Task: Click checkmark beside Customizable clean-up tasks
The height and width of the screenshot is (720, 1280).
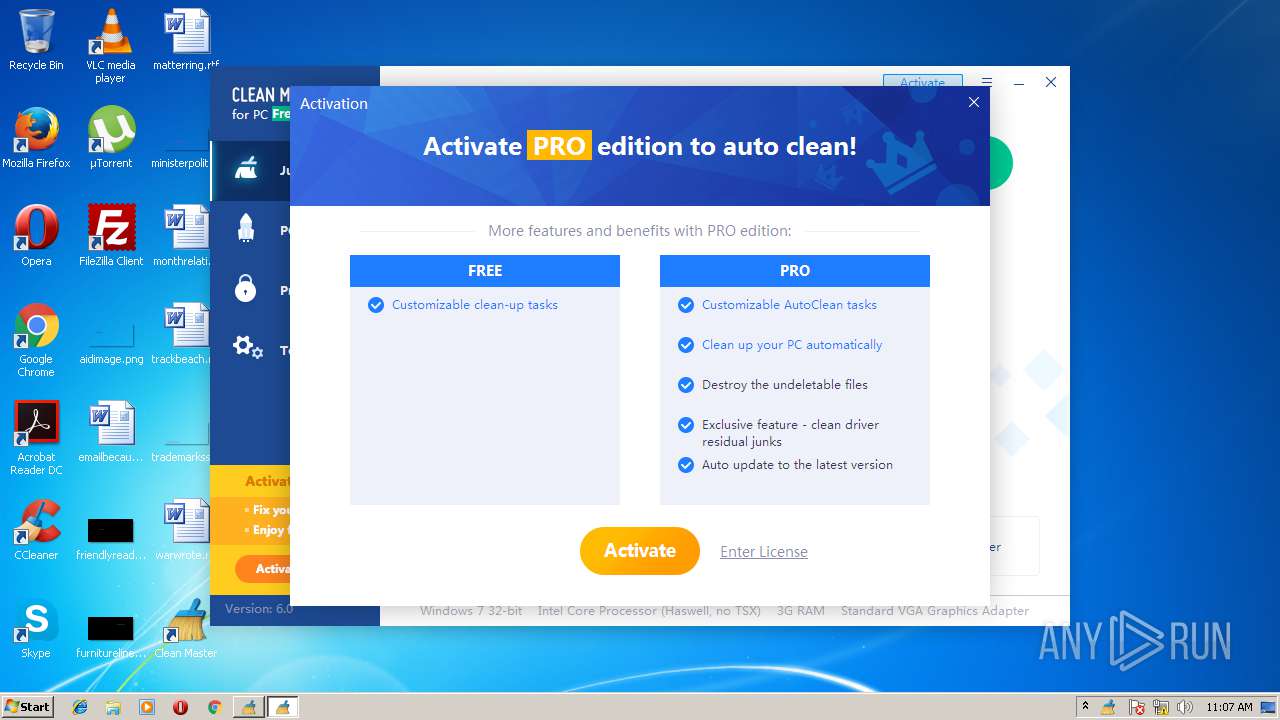Action: pyautogui.click(x=376, y=305)
